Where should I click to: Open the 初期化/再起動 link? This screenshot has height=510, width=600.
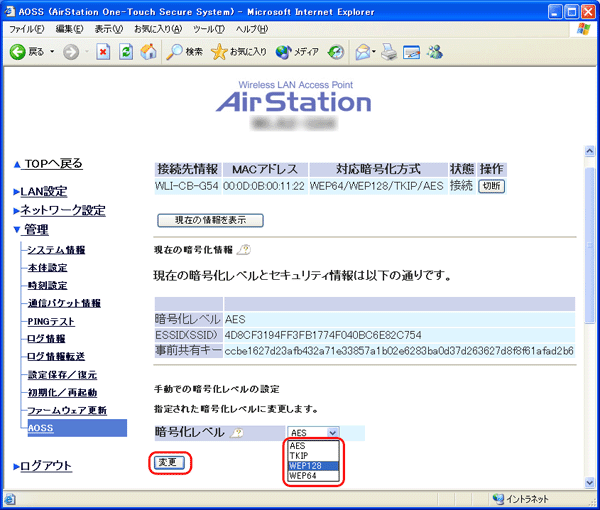pos(62,392)
